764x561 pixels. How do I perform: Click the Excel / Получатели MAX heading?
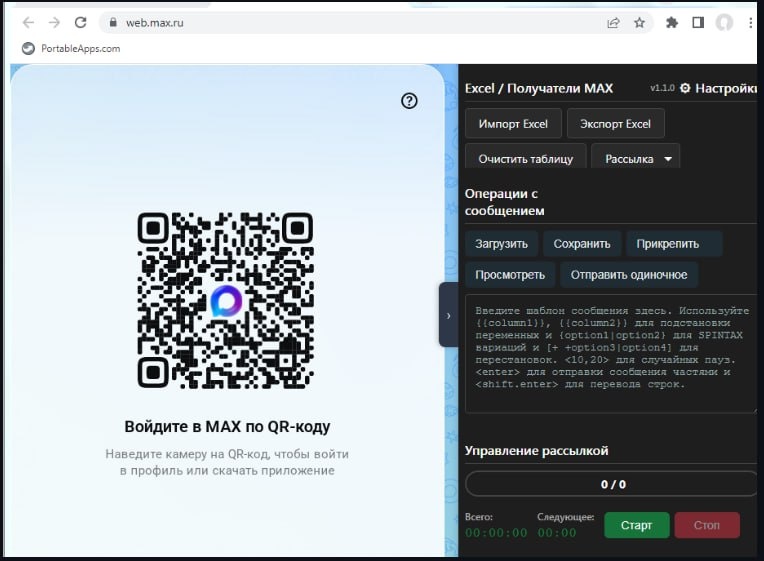click(539, 88)
